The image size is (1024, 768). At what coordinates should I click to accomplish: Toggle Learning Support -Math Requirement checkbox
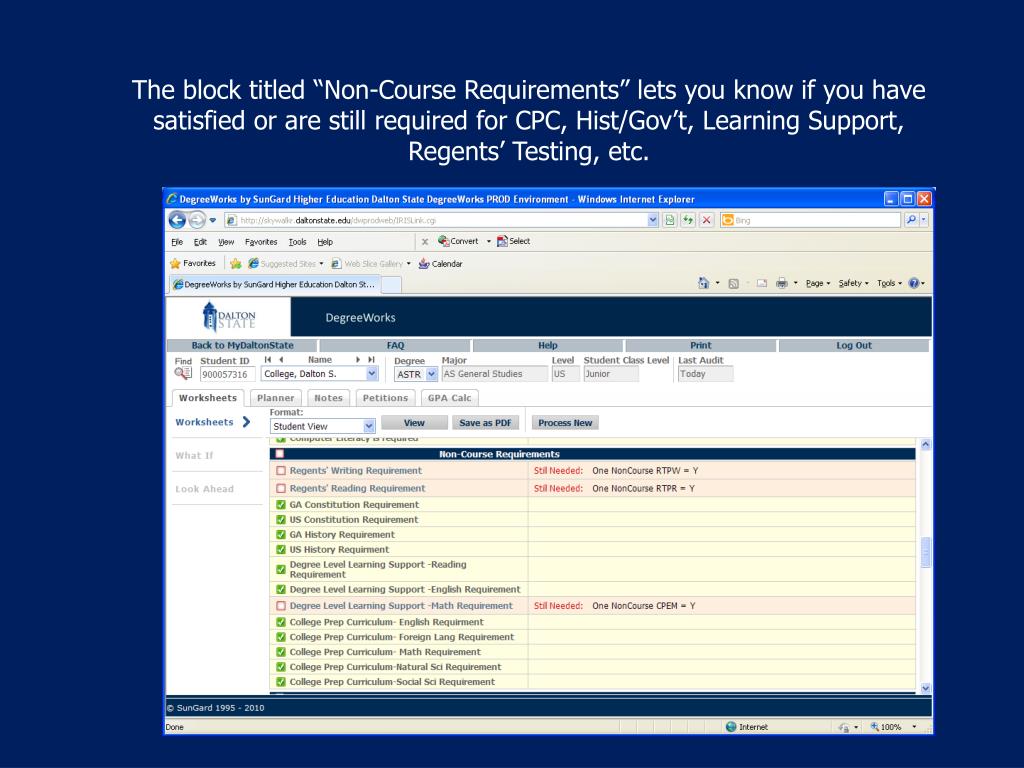281,606
